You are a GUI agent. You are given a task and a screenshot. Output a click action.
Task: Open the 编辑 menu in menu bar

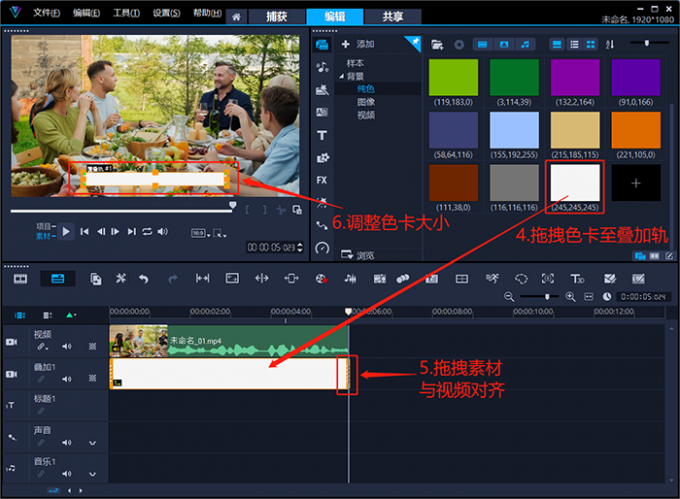pos(86,13)
